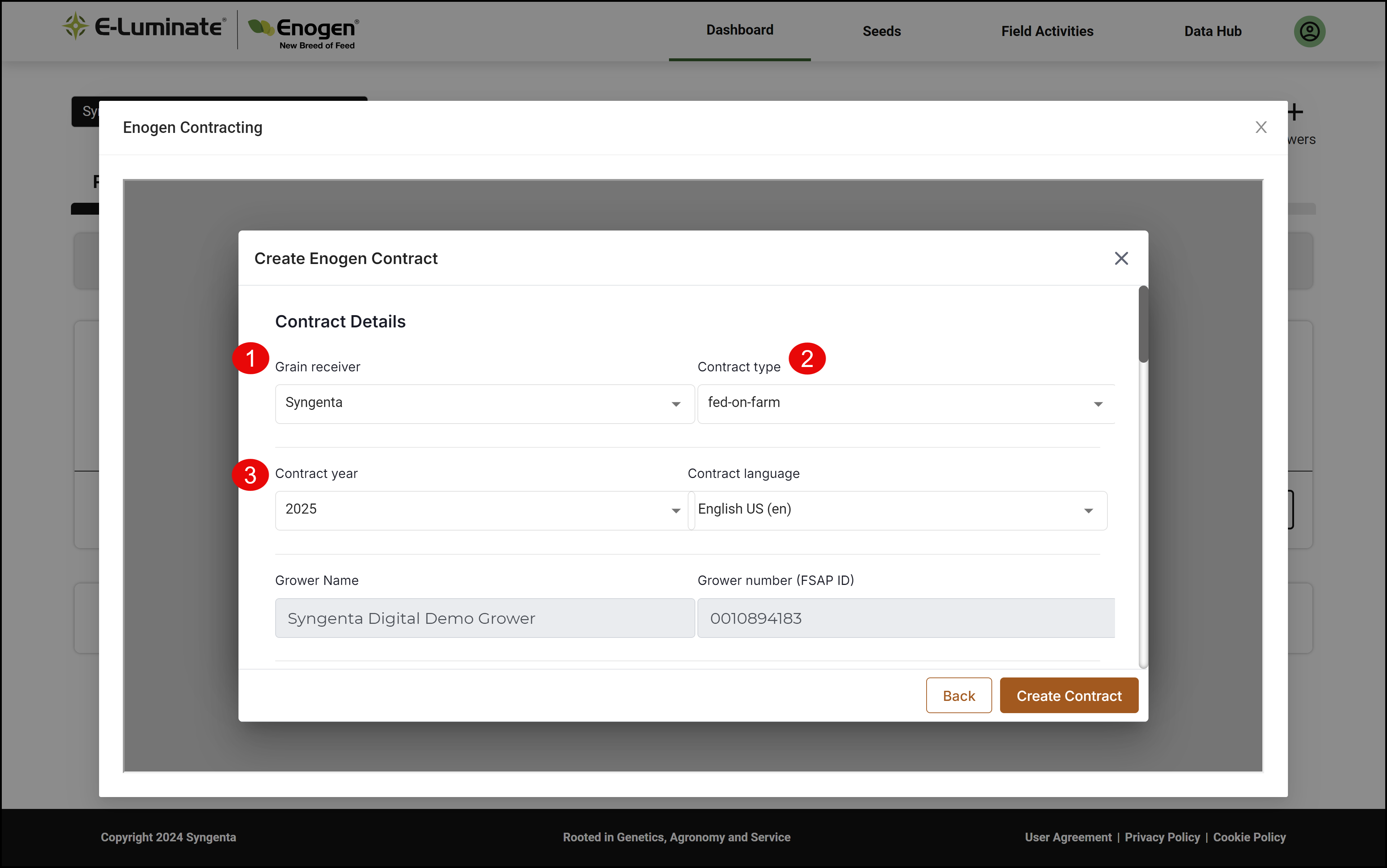Screen dimensions: 1387x868
Task: Click red step marker number 3
Action: click(250, 475)
